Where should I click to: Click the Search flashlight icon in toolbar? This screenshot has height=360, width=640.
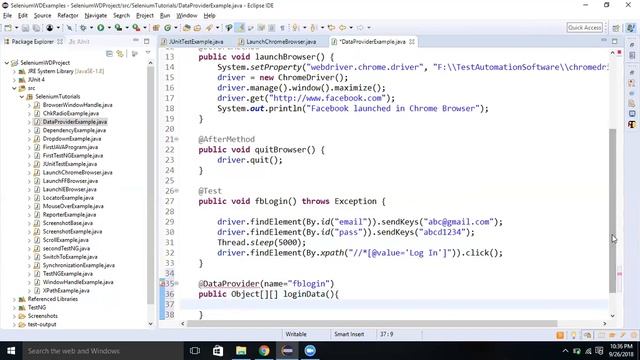tap(209, 28)
